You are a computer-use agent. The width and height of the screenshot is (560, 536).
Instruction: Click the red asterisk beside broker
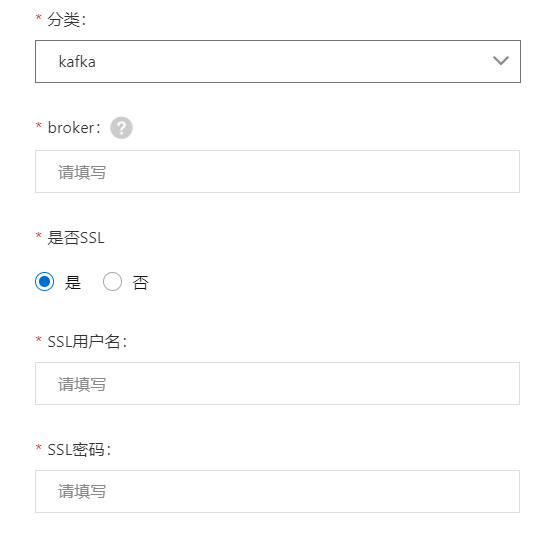[x=39, y=125]
